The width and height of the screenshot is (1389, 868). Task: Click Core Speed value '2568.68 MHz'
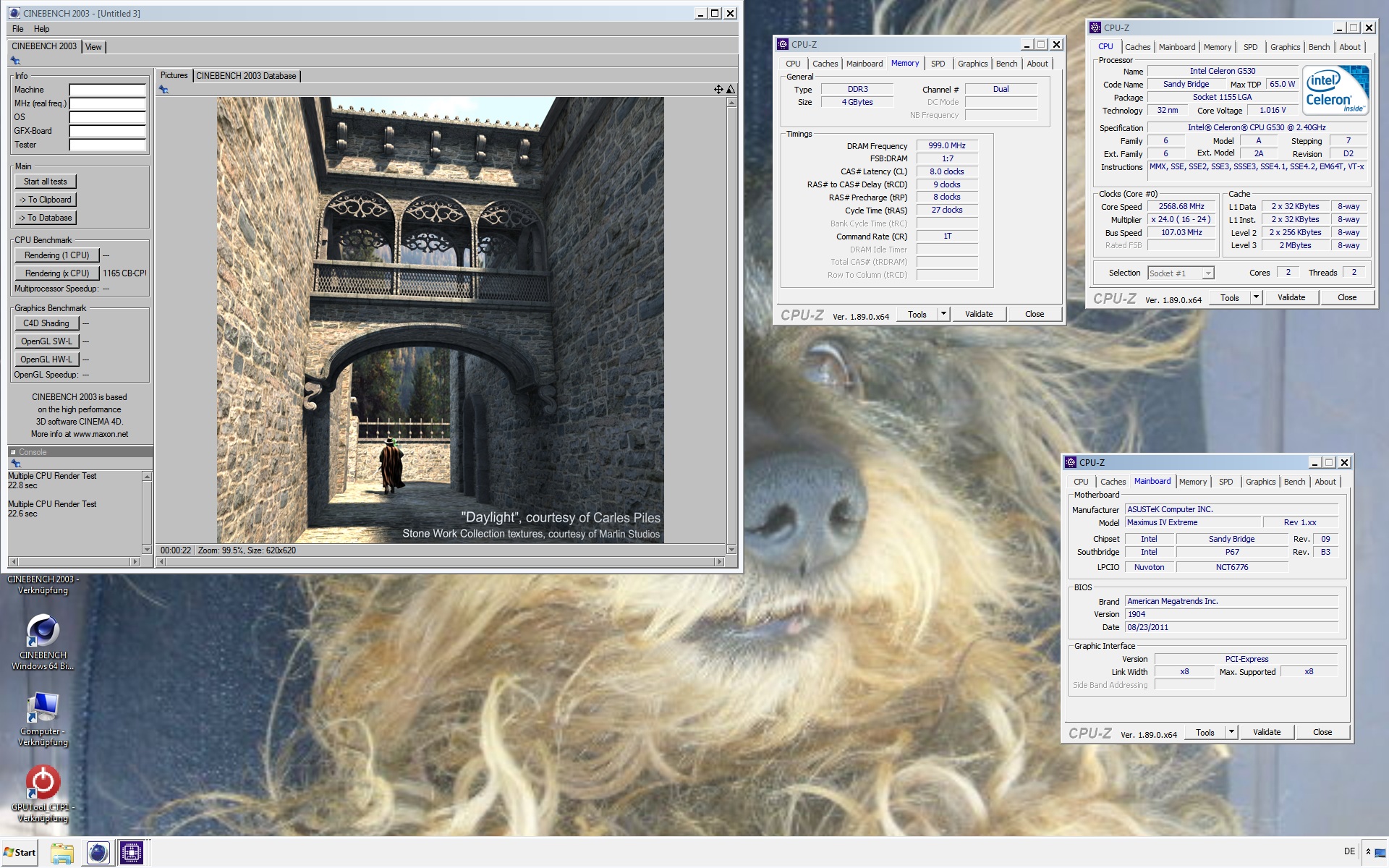click(1181, 206)
